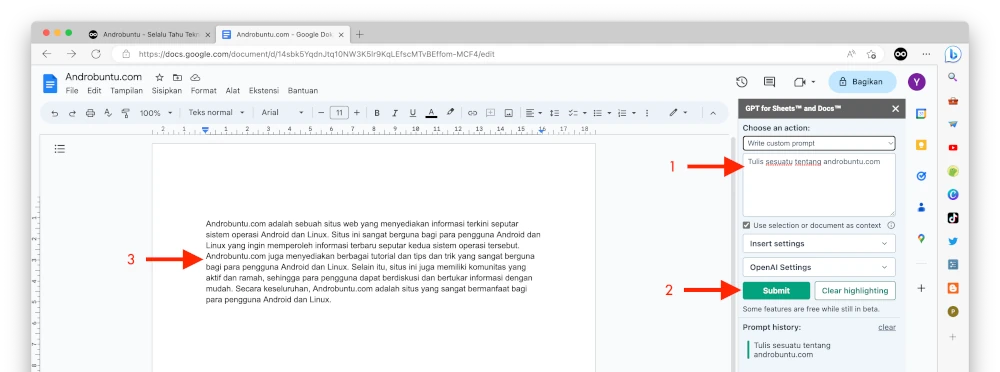Open the numbered list dropdown
Viewport: 1000px width, 372px height.
pos(627,113)
